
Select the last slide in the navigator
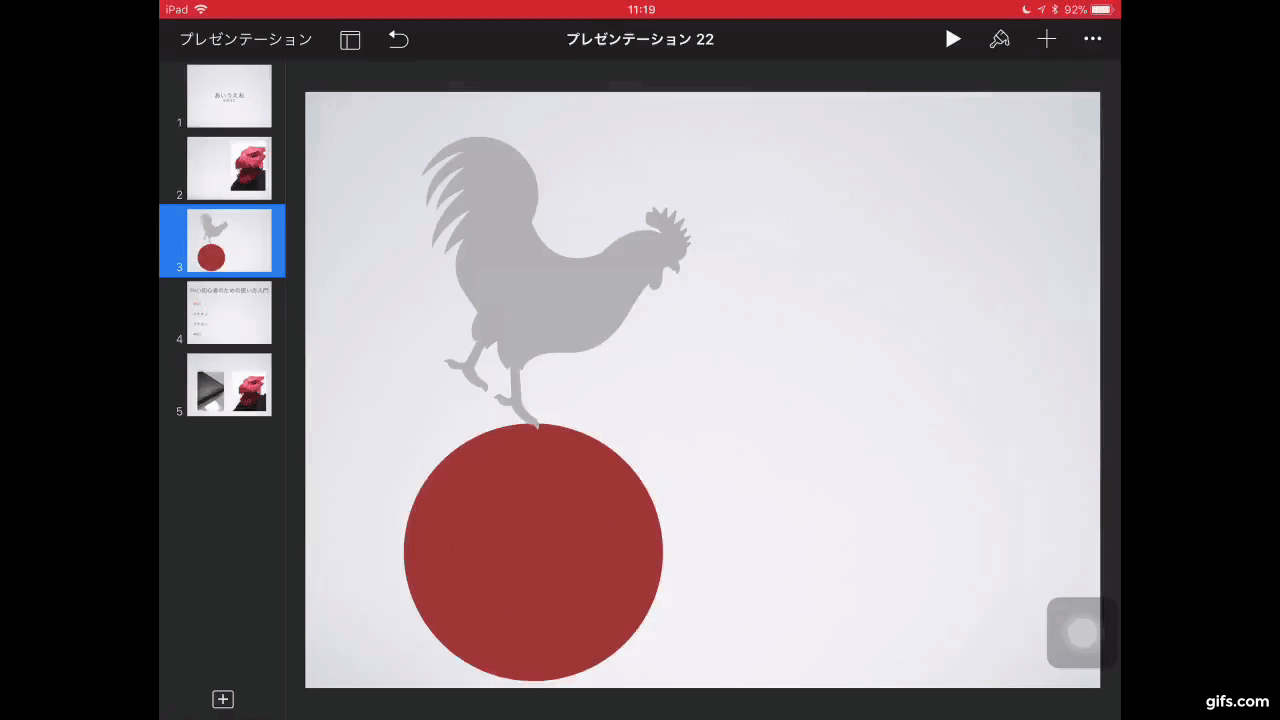point(228,385)
